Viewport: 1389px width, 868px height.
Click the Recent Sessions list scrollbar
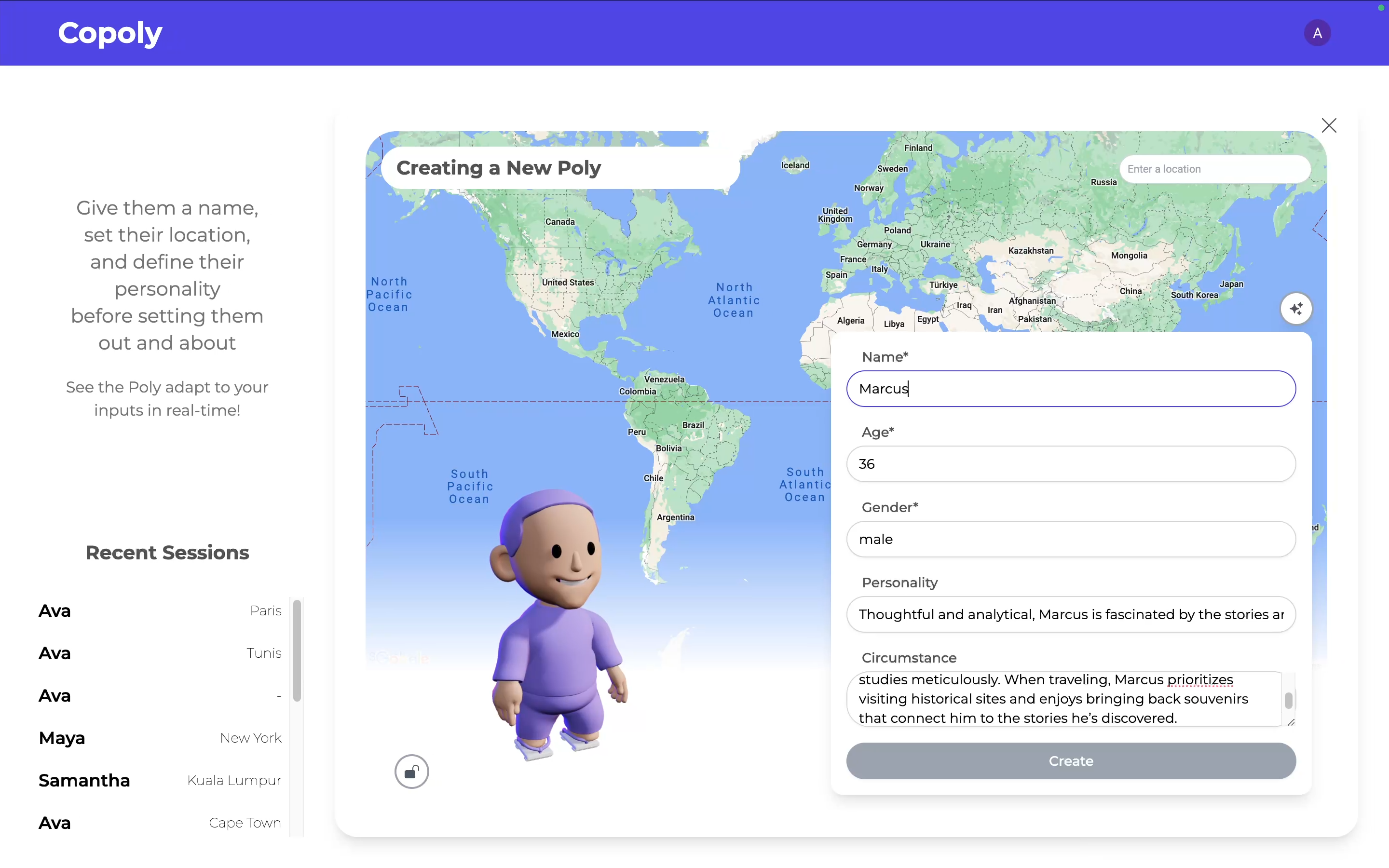[x=297, y=650]
